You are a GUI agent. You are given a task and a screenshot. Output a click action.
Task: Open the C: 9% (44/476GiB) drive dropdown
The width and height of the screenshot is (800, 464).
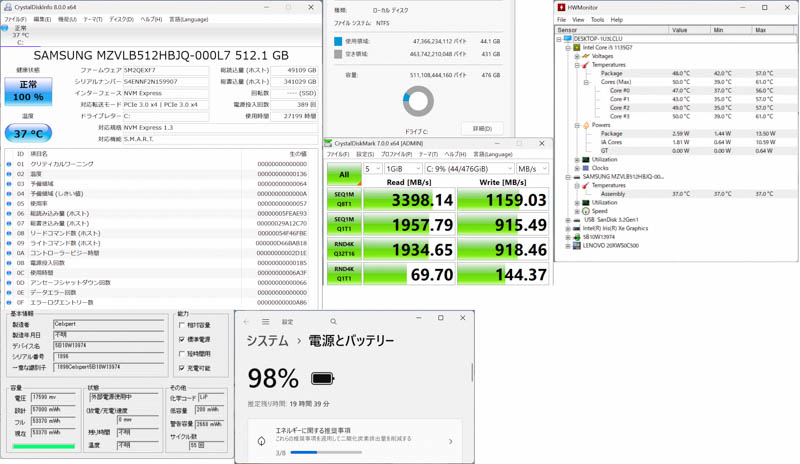[x=468, y=169]
